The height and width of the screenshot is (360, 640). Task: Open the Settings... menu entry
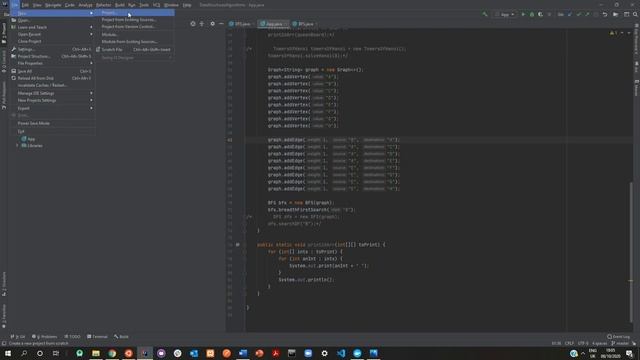pyautogui.click(x=53, y=49)
